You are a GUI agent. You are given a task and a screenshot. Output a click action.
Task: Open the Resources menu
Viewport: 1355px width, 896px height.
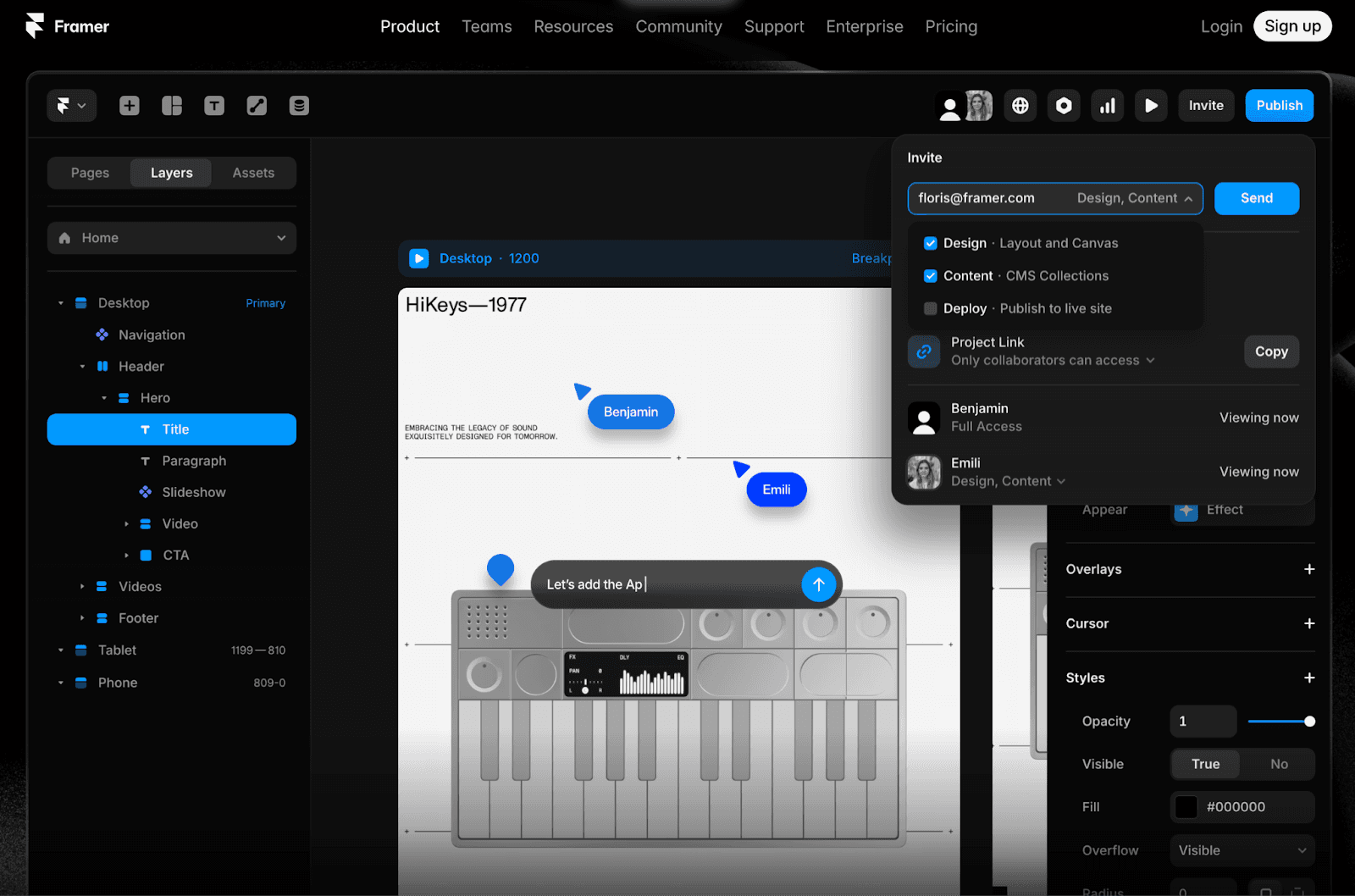[573, 26]
